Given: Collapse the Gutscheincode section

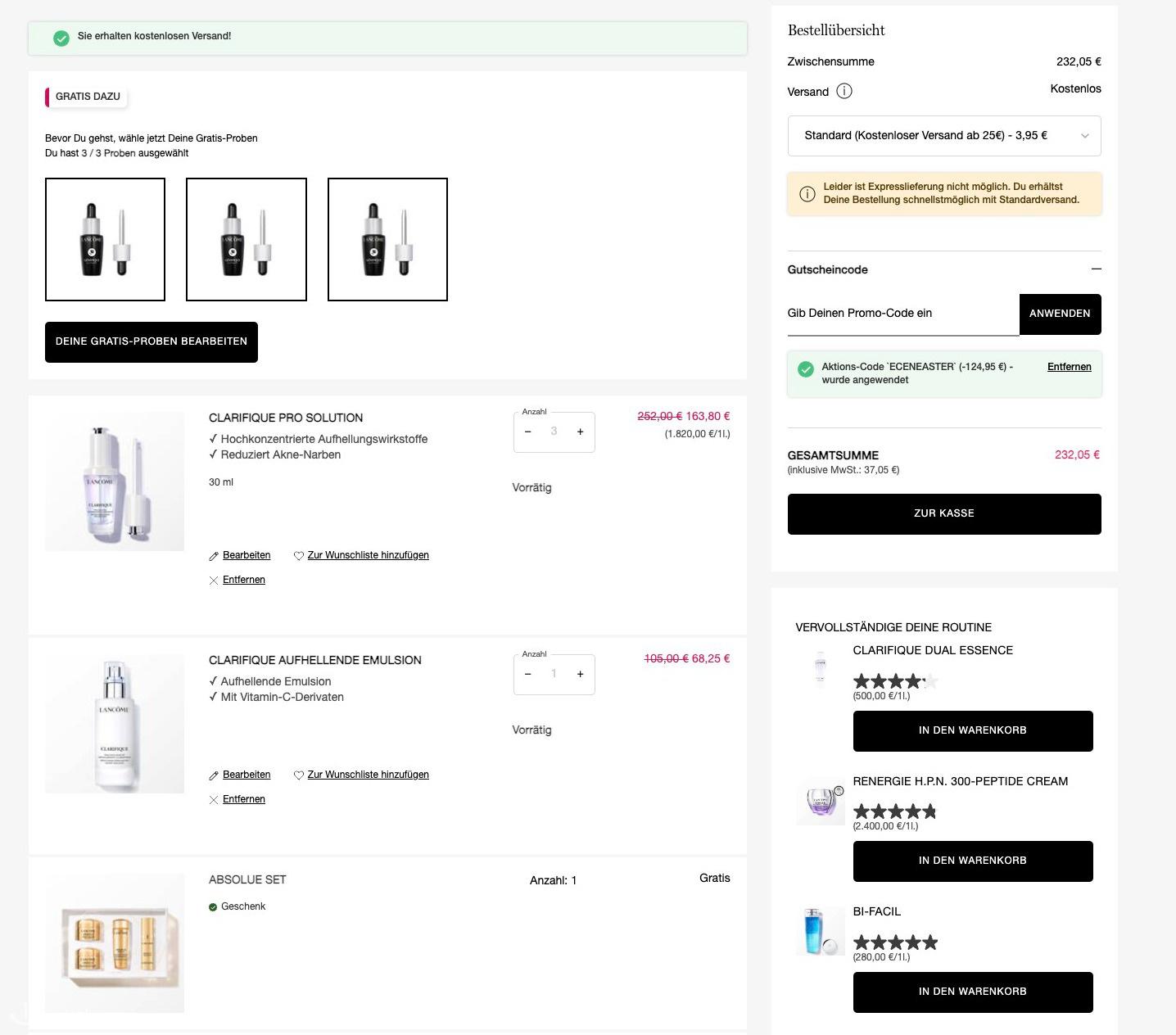Looking at the screenshot, I should click(1096, 269).
